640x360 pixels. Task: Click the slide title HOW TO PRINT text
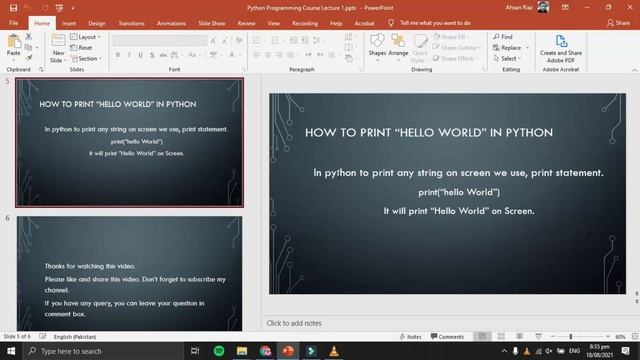(x=429, y=132)
